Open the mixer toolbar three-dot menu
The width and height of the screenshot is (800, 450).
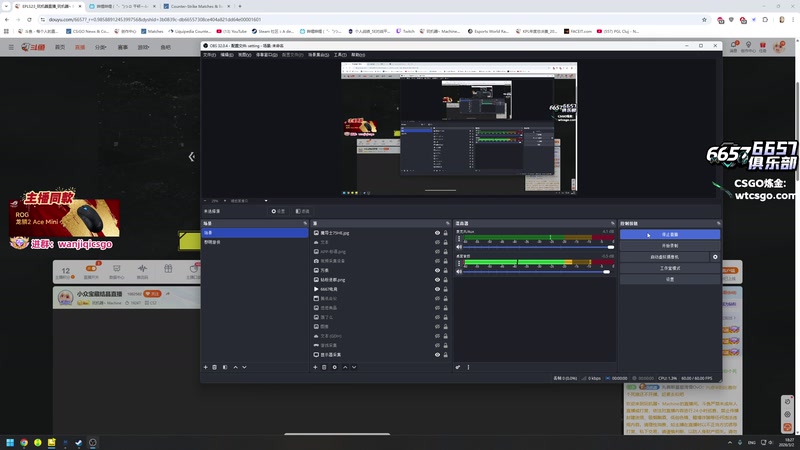pyautogui.click(x=468, y=367)
